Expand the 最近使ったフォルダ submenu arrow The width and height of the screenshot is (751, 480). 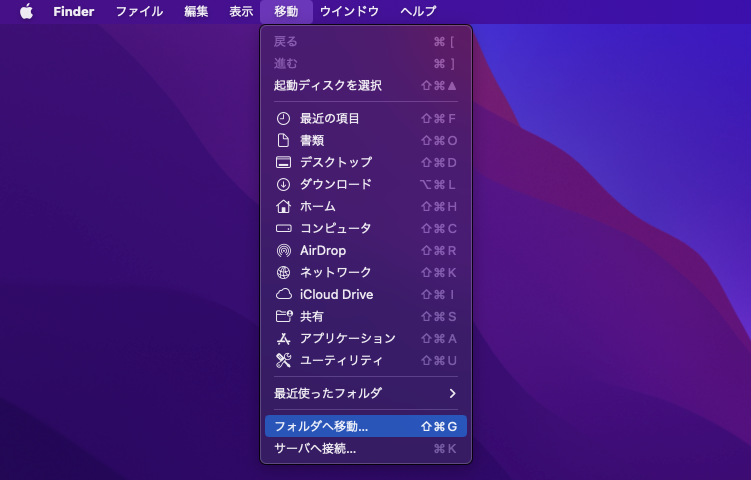pos(452,393)
